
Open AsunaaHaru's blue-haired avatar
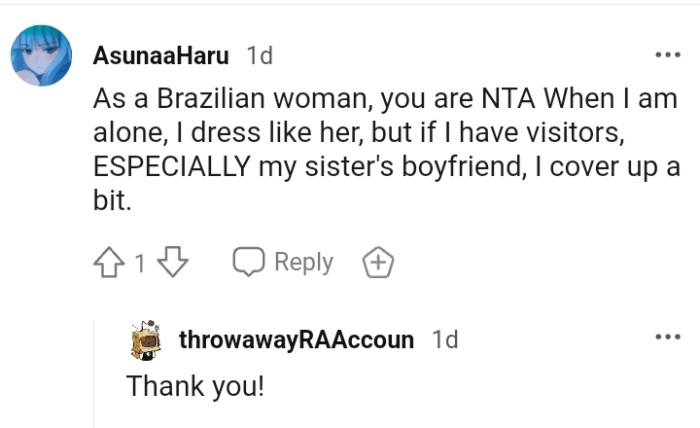click(41, 56)
